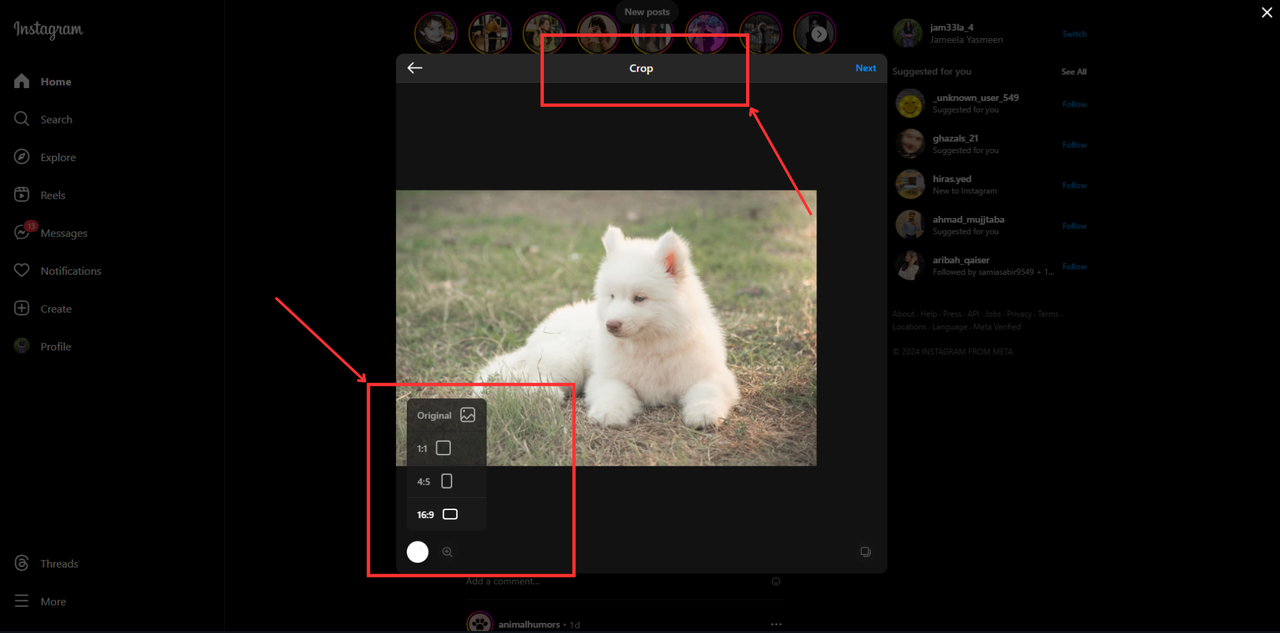Follow ghazals_21
Screen dimensions: 1280x633
click(x=1074, y=145)
